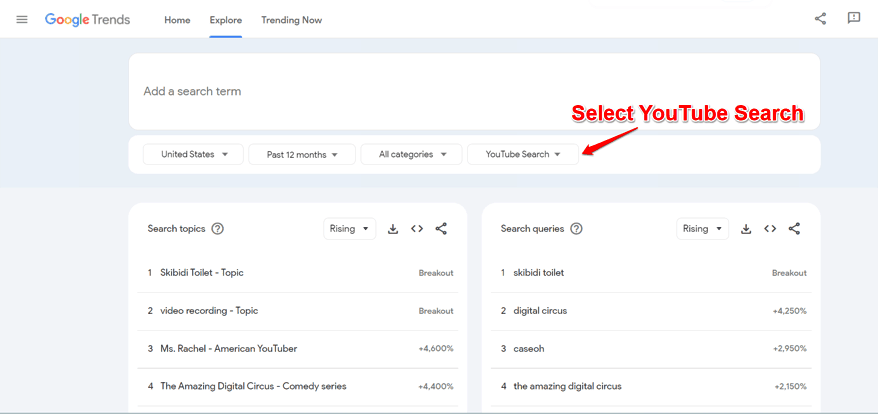Select the Explore tab

(x=226, y=20)
